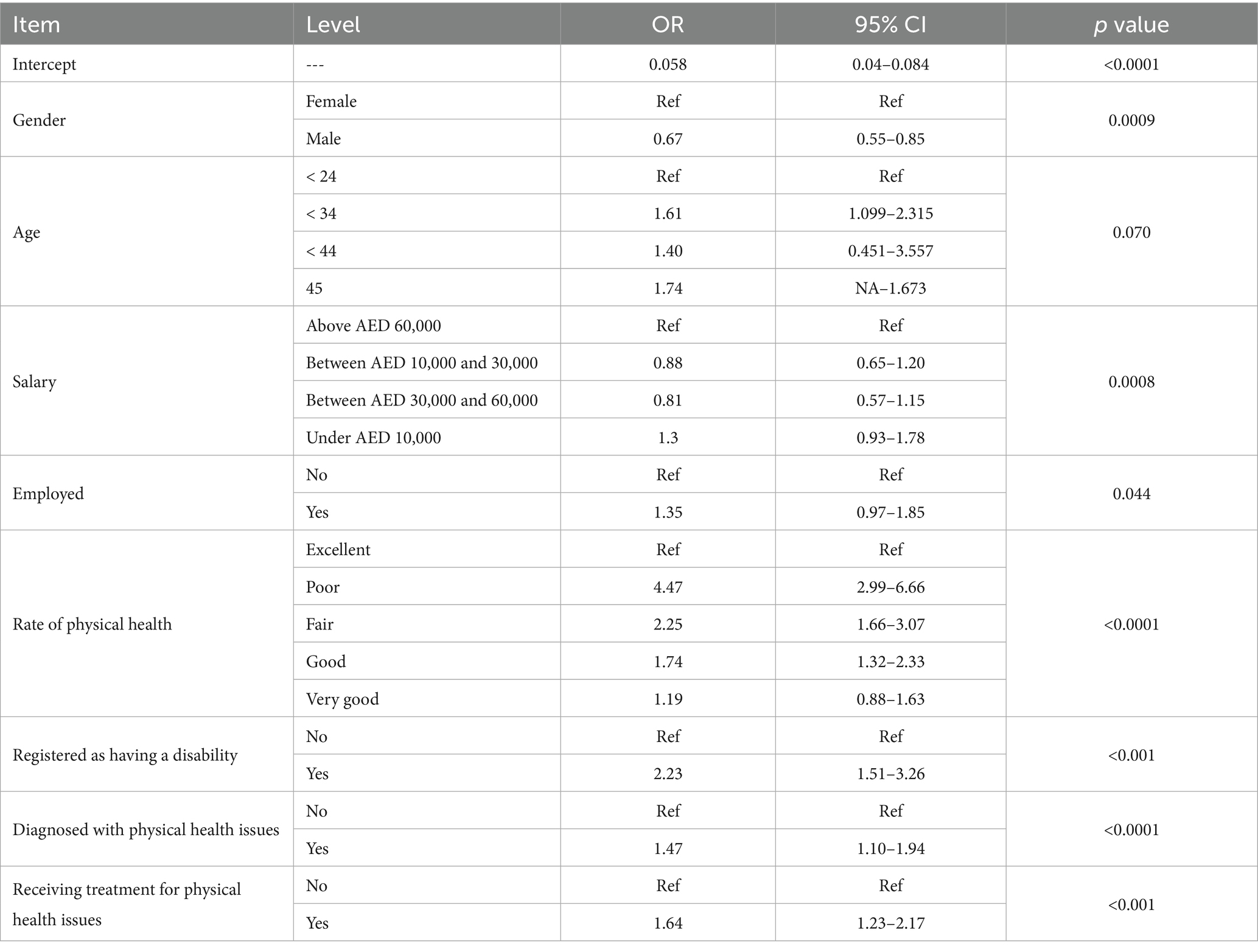The image size is (1258, 952).
Task: Select the Level column header
Action: click(333, 24)
